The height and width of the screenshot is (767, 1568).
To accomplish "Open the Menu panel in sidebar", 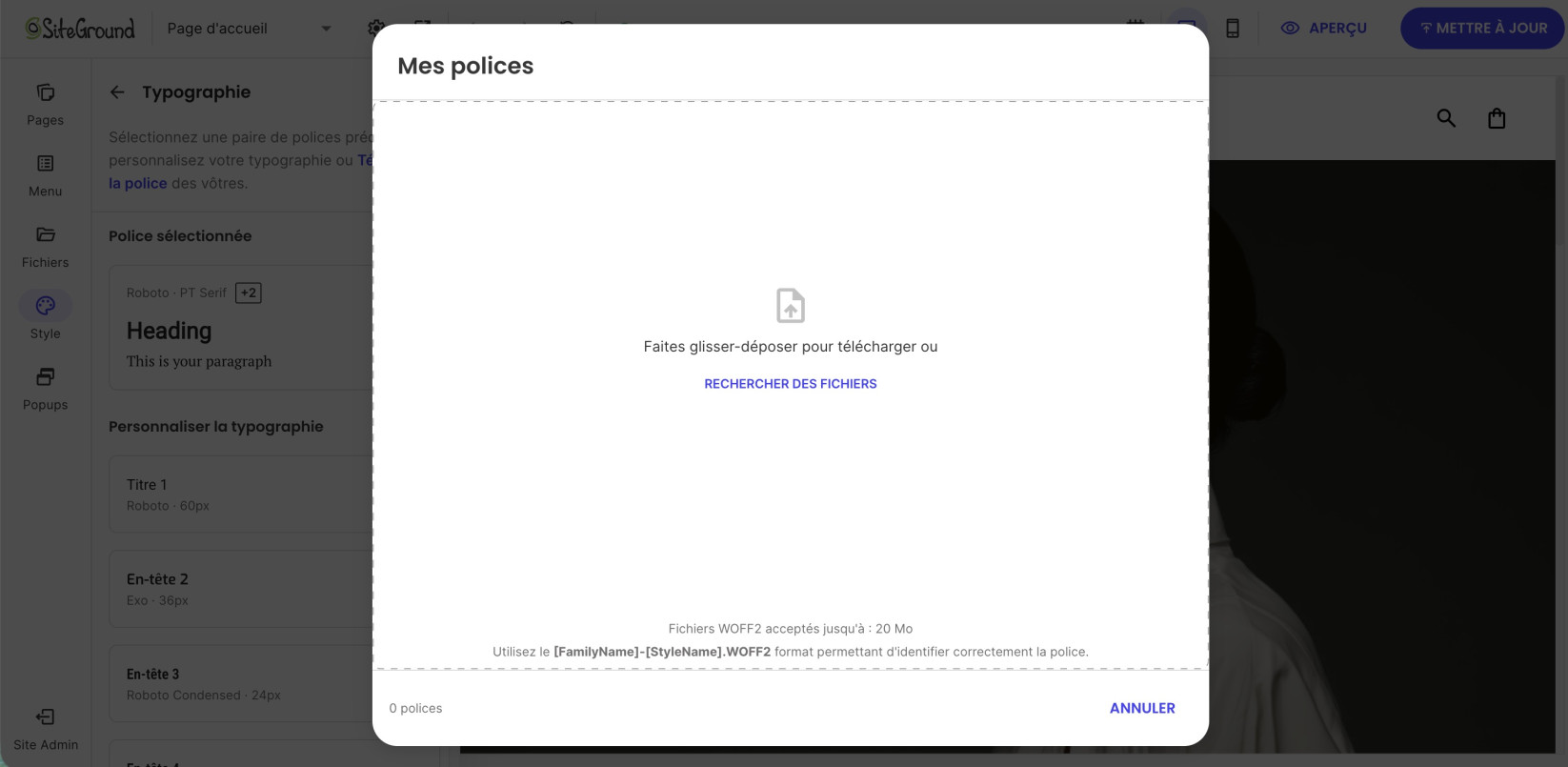I will (46, 176).
